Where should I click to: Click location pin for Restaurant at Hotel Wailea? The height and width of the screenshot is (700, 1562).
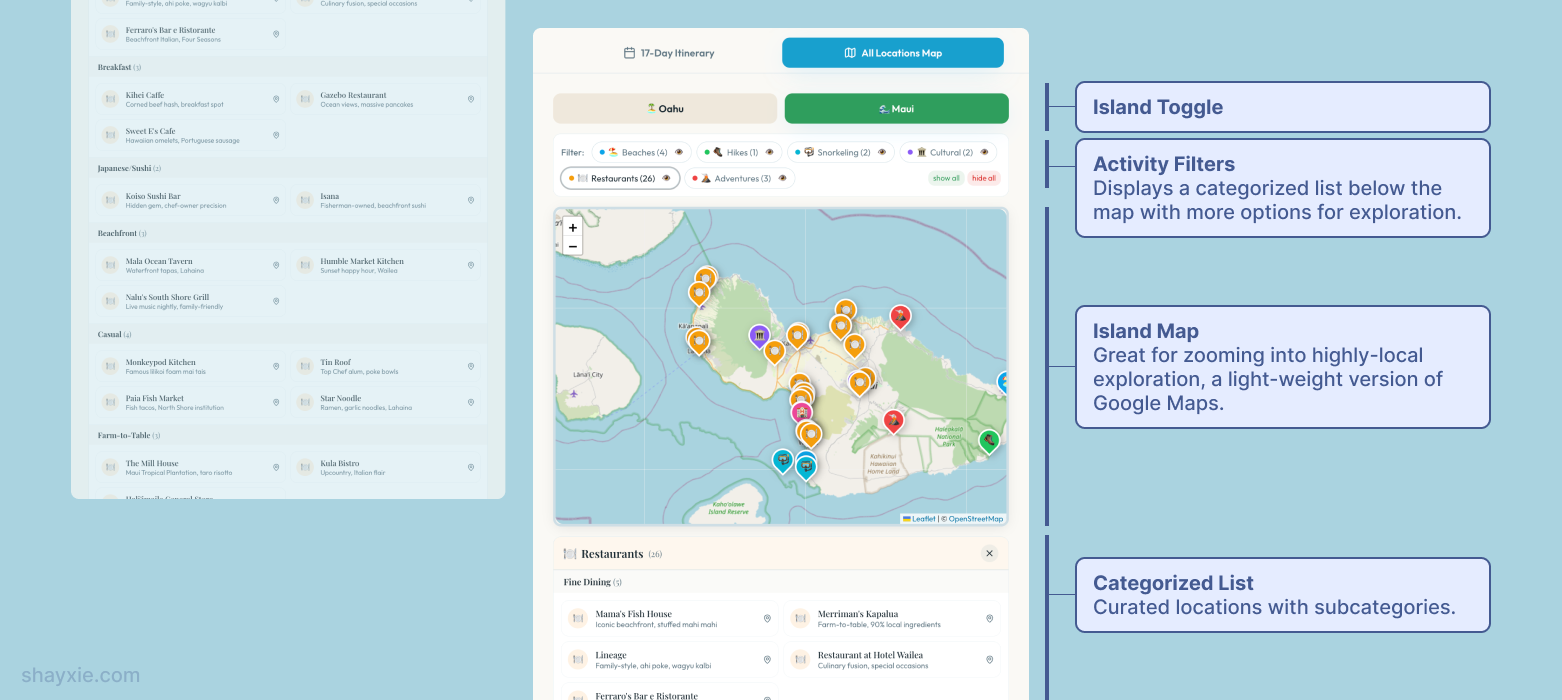[x=989, y=660]
